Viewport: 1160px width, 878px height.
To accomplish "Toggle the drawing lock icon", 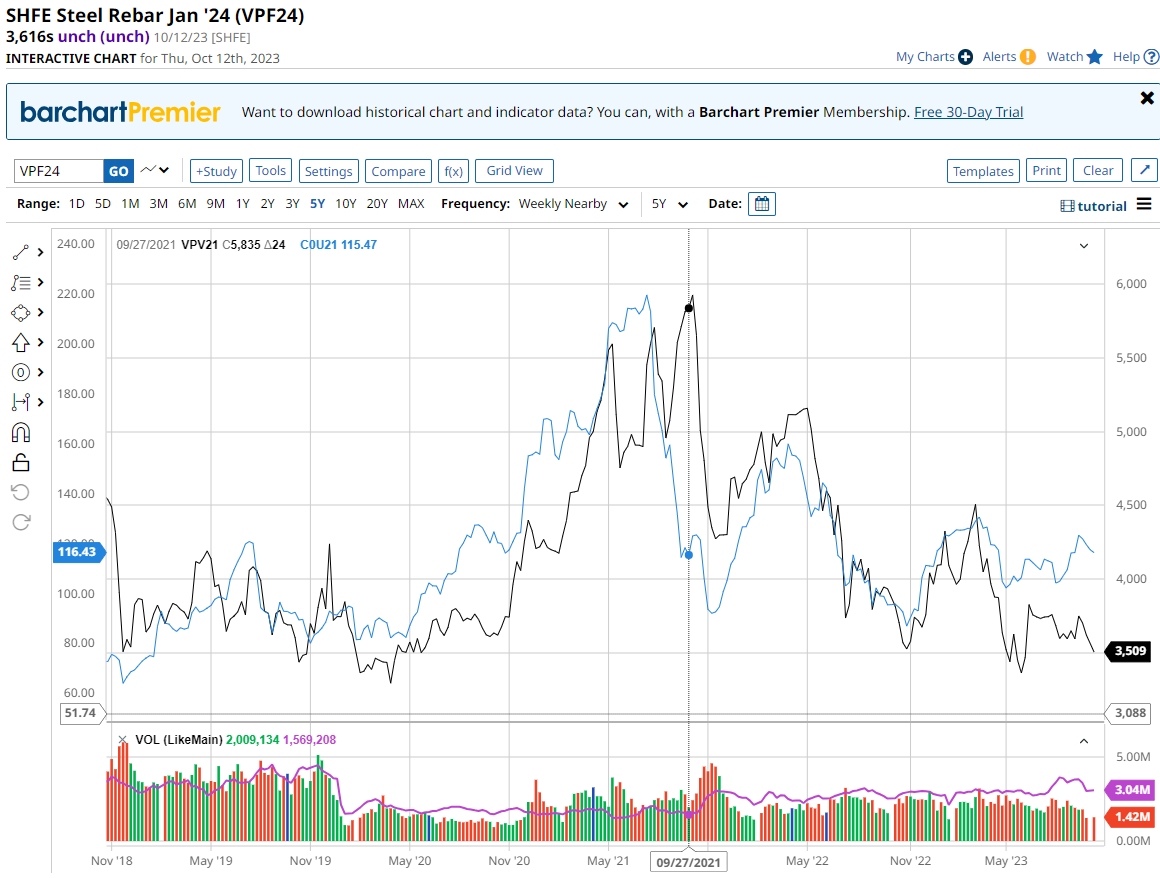I will 21,462.
